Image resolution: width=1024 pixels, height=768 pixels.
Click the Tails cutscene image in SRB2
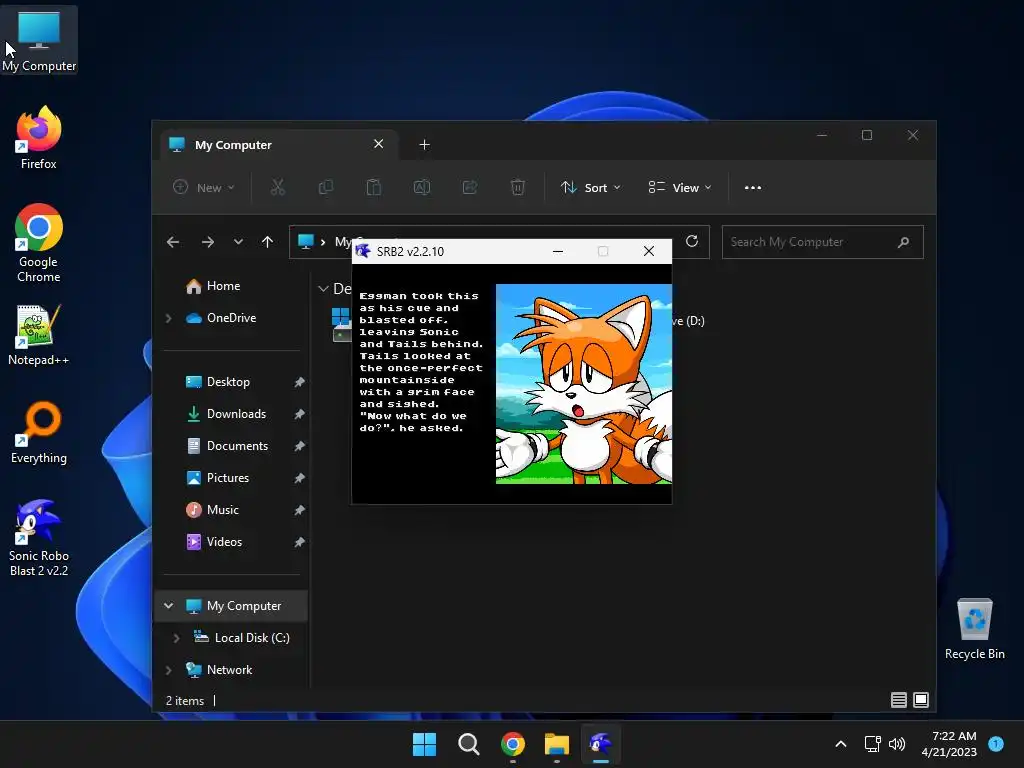click(583, 384)
